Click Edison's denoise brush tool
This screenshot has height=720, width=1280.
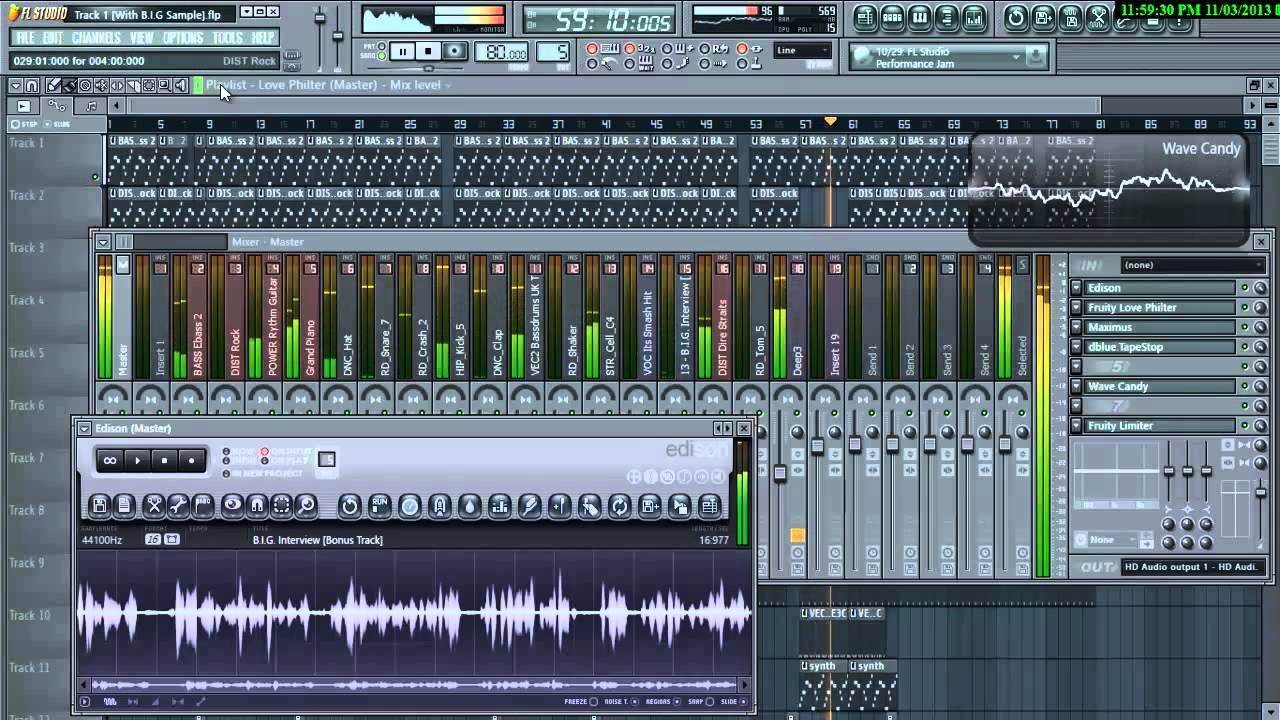pyautogui.click(x=529, y=506)
